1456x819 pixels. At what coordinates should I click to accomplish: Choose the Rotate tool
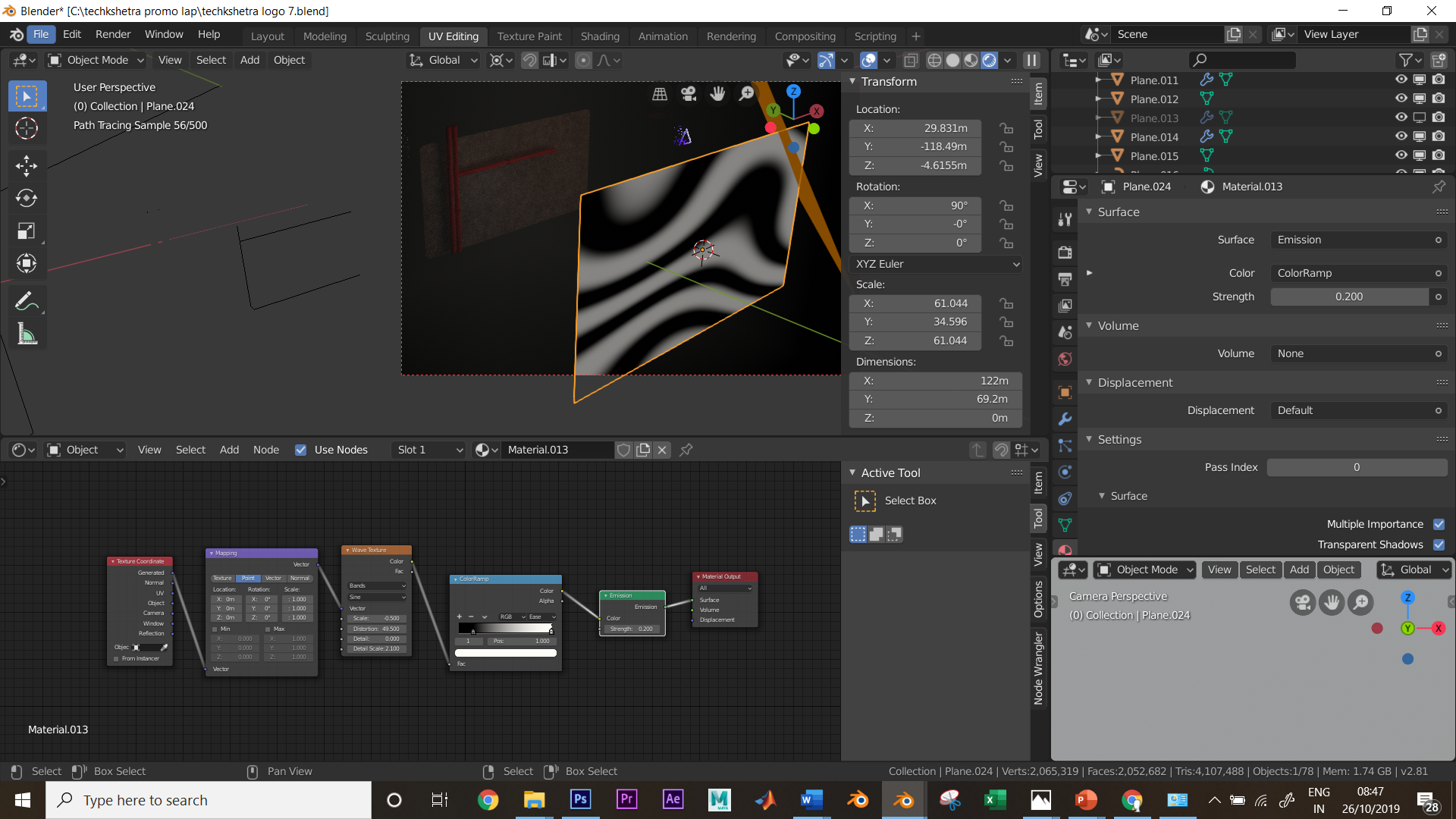pyautogui.click(x=27, y=198)
